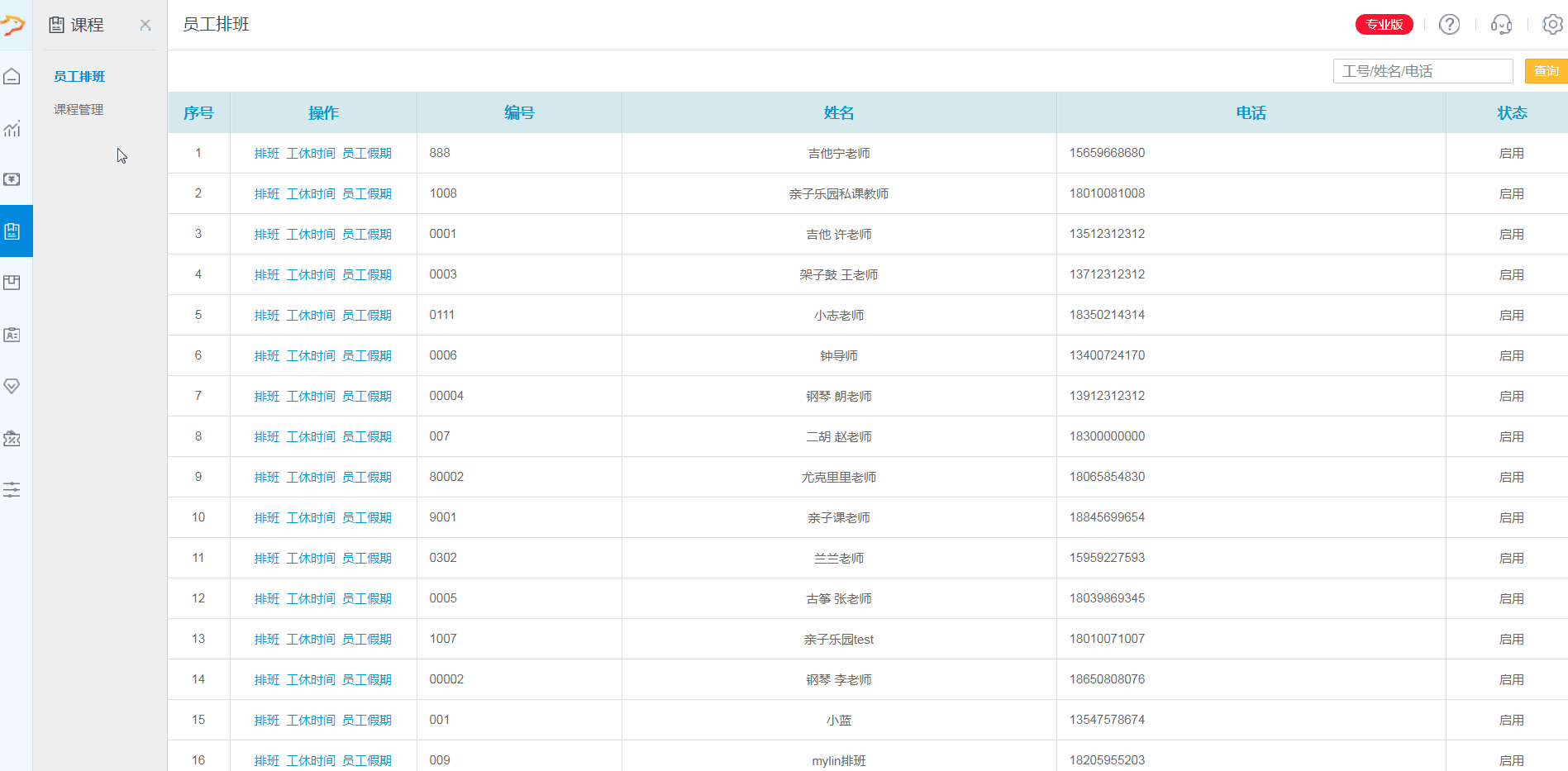This screenshot has width=1568, height=771.
Task: Focus the 工号/姓名/电话 search field
Action: [x=1423, y=71]
